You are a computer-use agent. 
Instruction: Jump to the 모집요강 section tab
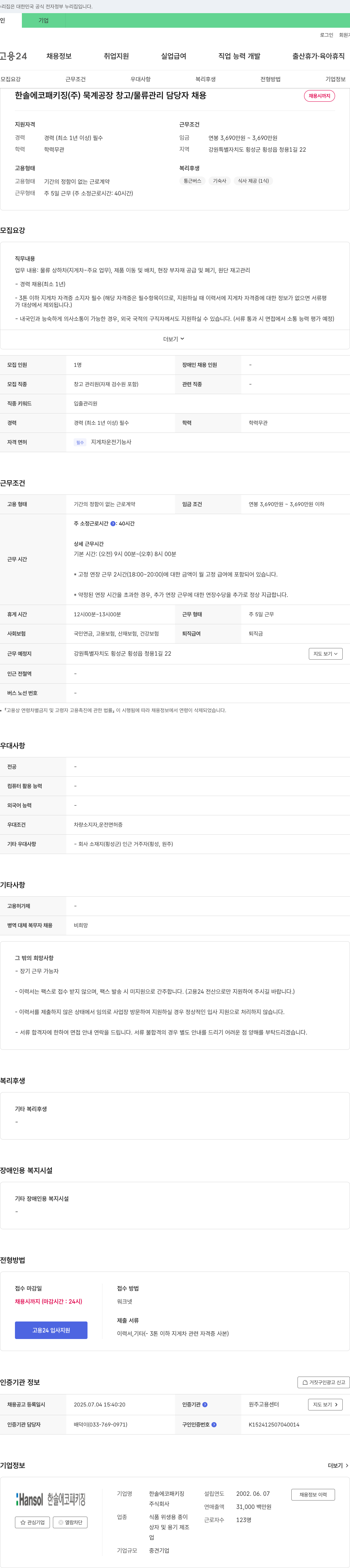[10, 79]
